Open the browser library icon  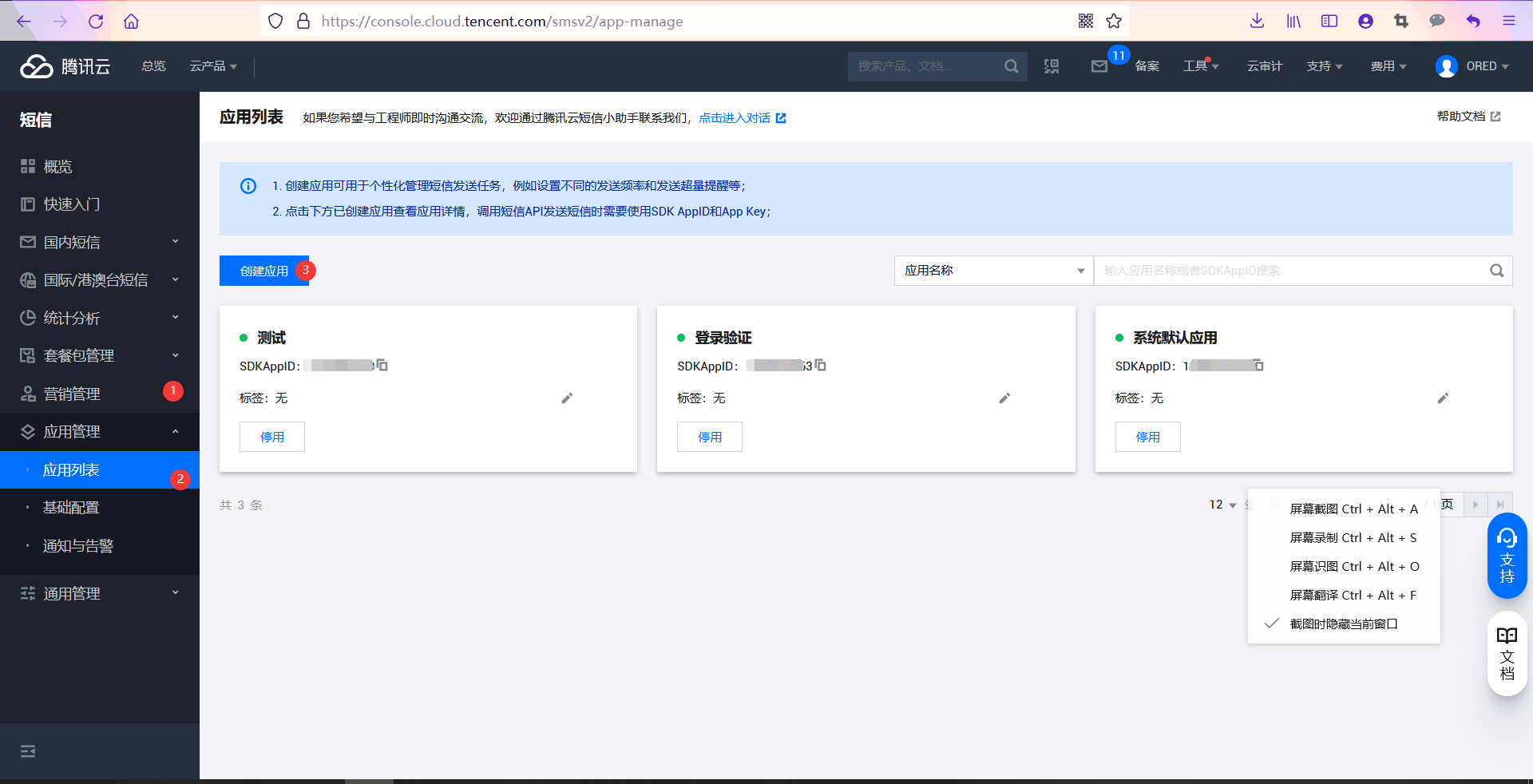click(1293, 22)
